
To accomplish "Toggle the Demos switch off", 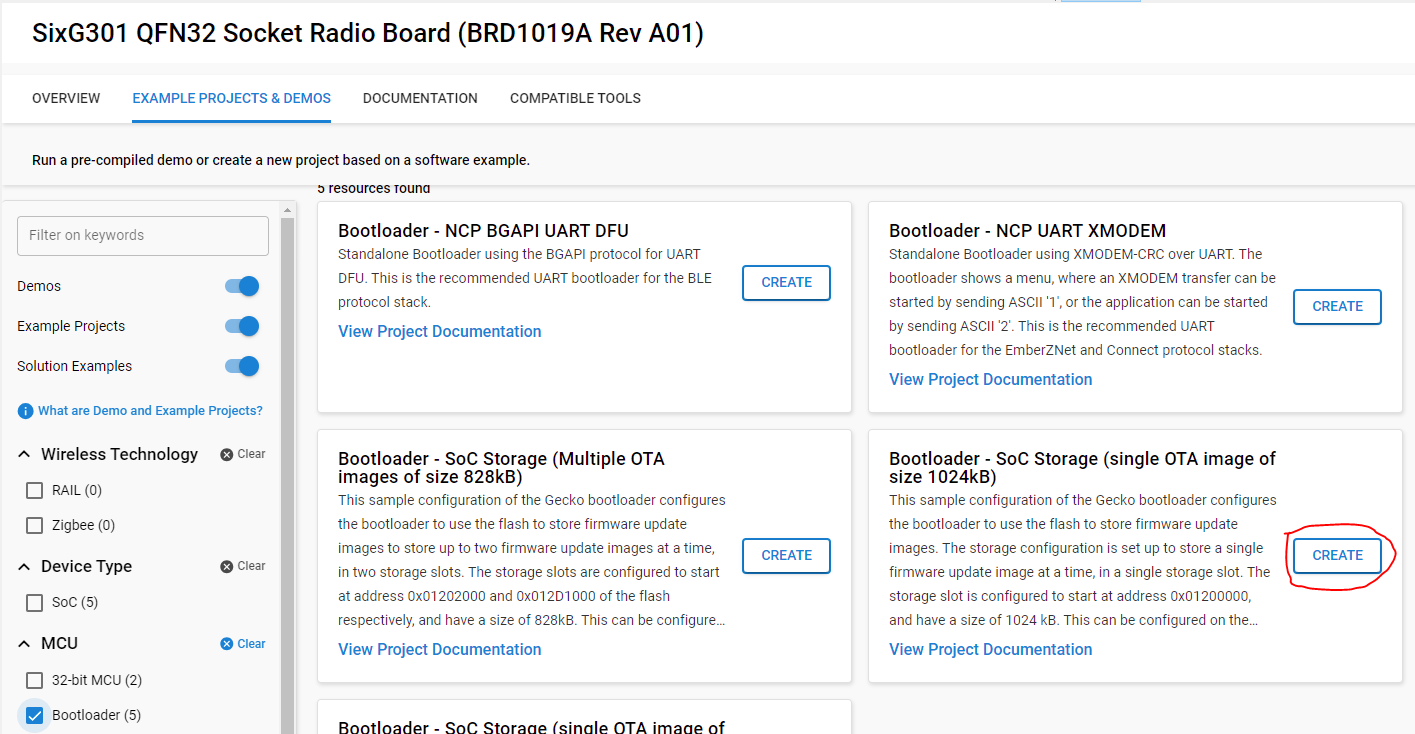I will (242, 286).
